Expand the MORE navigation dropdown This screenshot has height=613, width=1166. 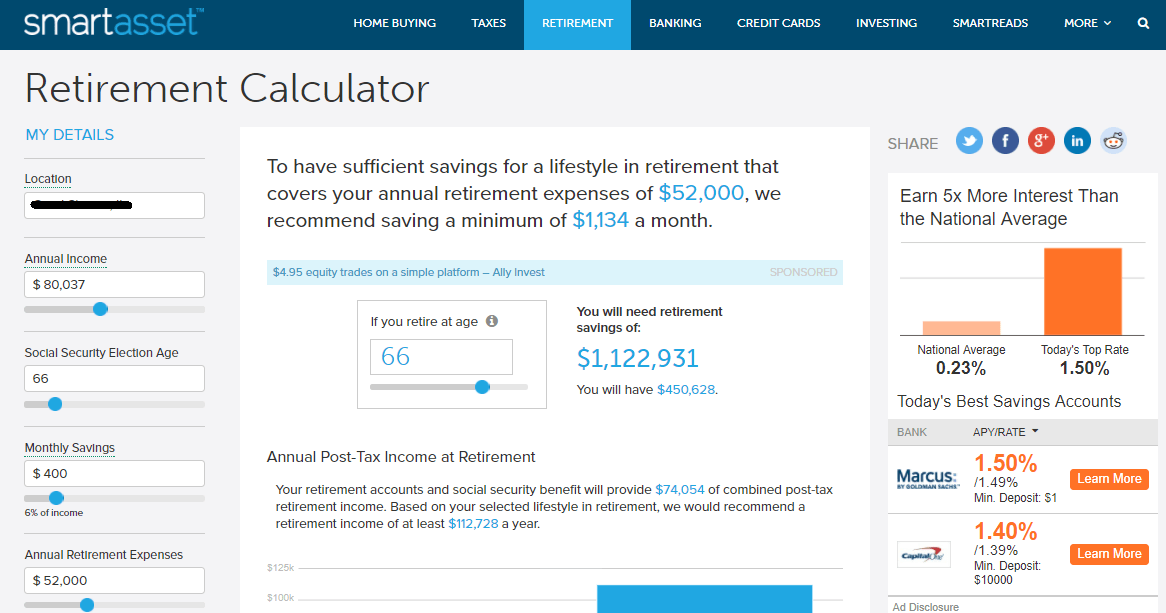tap(1087, 23)
